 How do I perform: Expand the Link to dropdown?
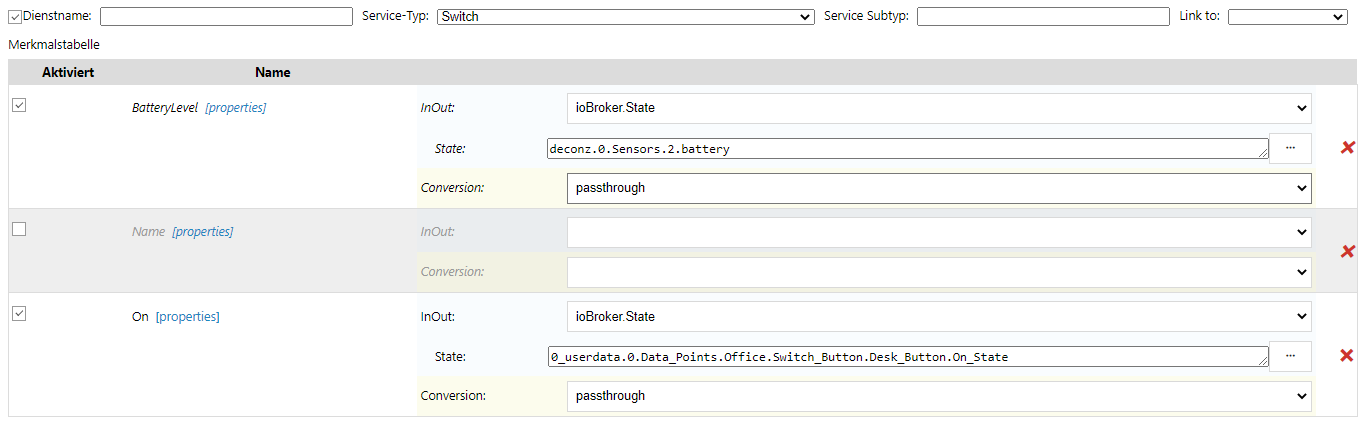tap(1287, 17)
